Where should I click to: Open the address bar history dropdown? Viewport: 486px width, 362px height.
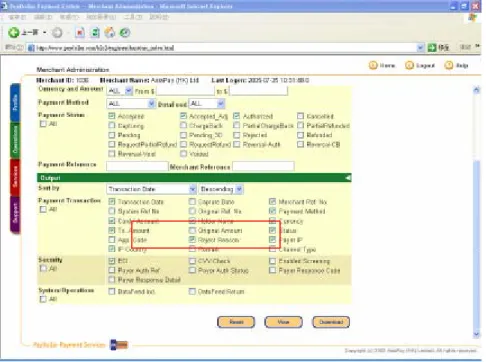point(420,48)
